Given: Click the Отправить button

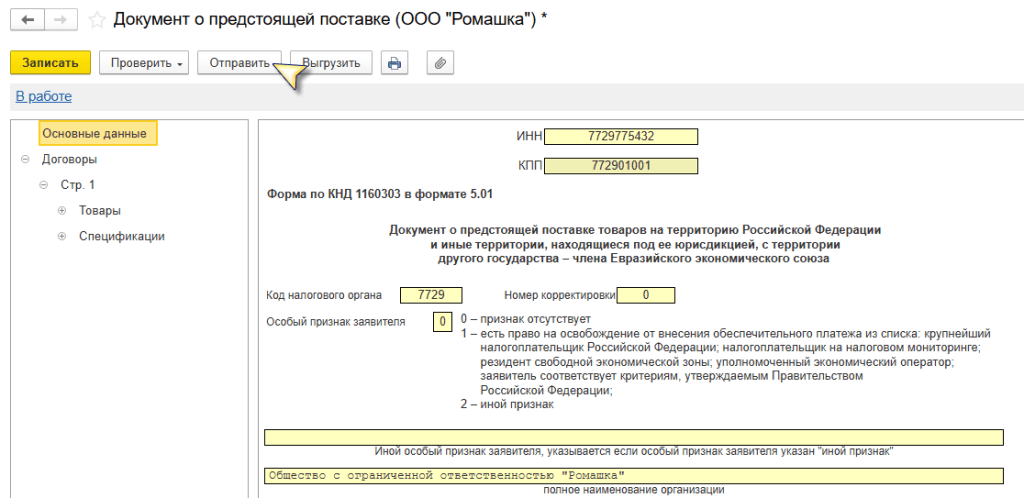Looking at the screenshot, I should 239,63.
